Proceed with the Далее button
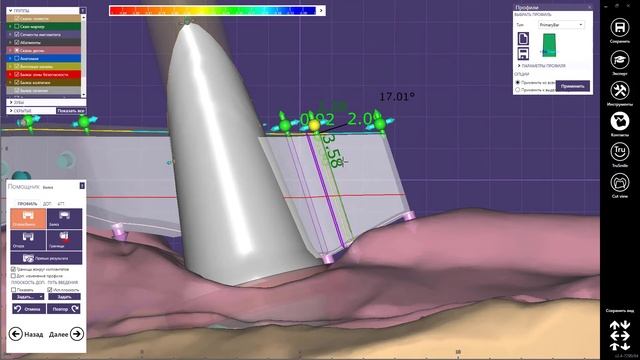 click(66, 334)
